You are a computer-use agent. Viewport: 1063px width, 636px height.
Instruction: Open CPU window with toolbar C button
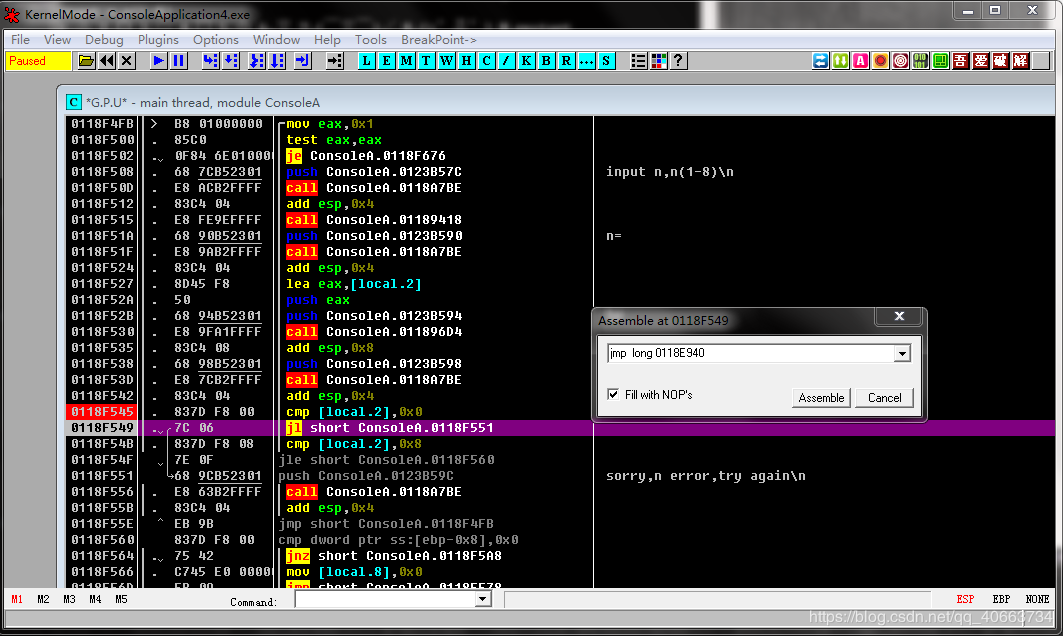coord(487,61)
